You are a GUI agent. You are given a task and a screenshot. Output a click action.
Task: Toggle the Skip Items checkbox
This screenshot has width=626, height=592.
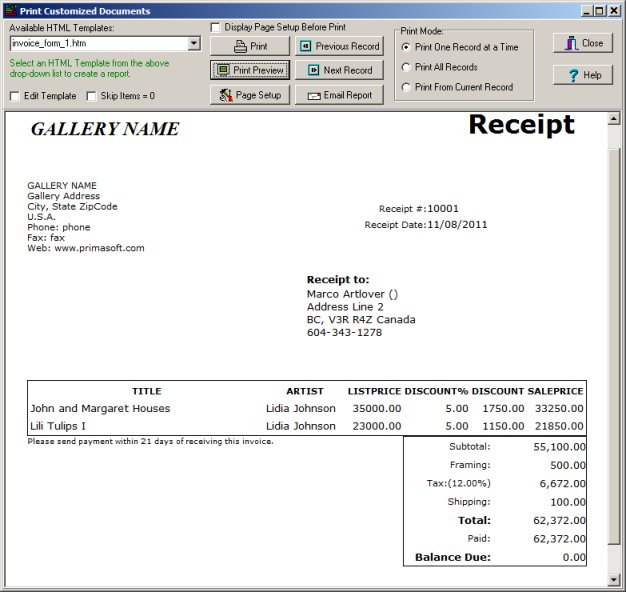point(91,96)
